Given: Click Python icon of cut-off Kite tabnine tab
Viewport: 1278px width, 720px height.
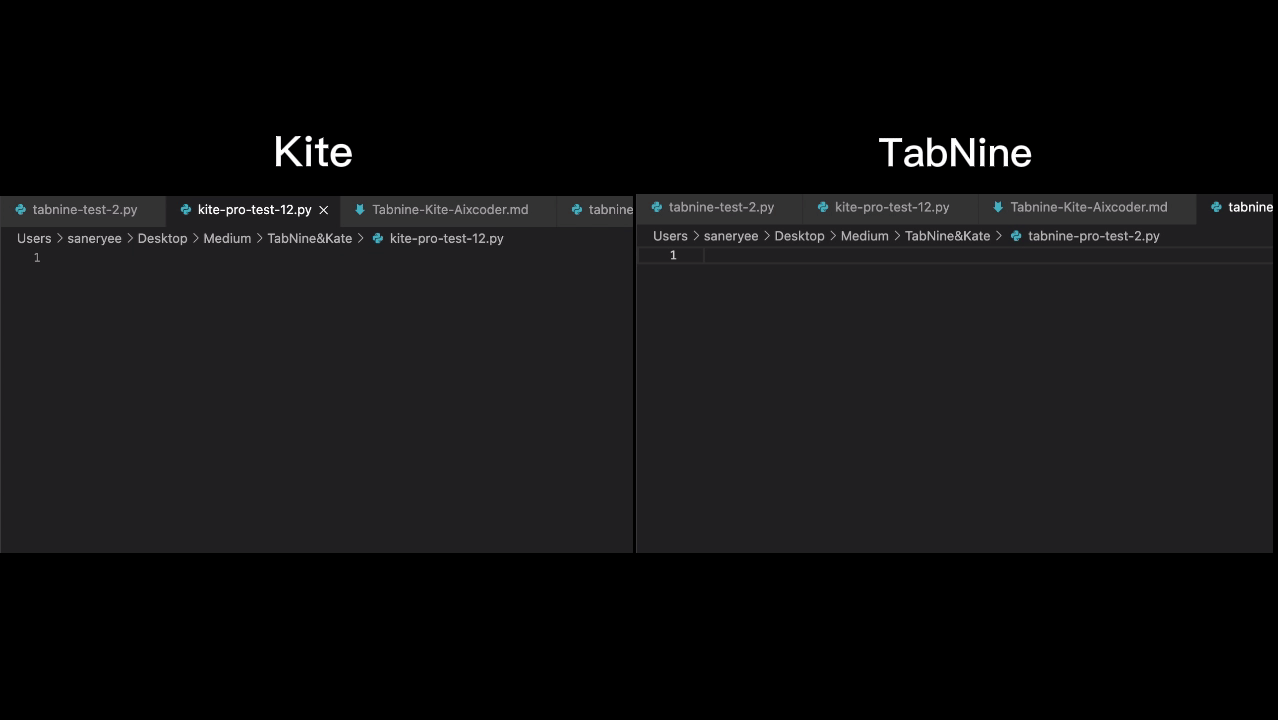Looking at the screenshot, I should pos(576,210).
